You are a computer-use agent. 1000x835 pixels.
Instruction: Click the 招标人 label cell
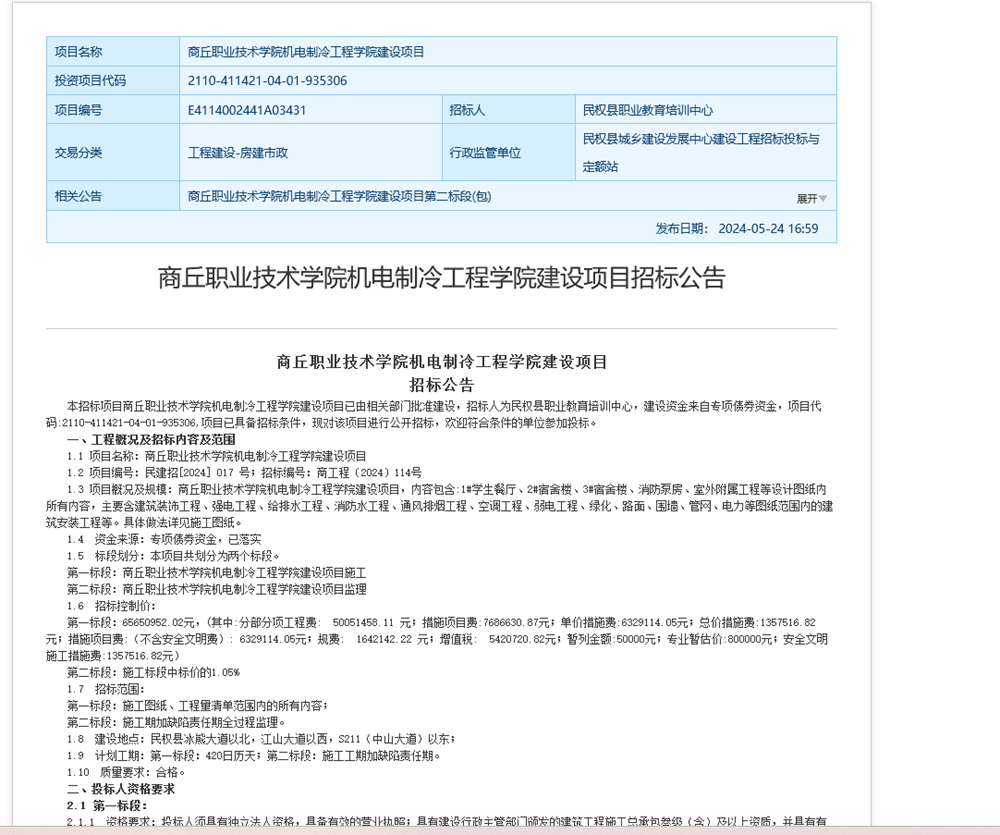[x=508, y=110]
